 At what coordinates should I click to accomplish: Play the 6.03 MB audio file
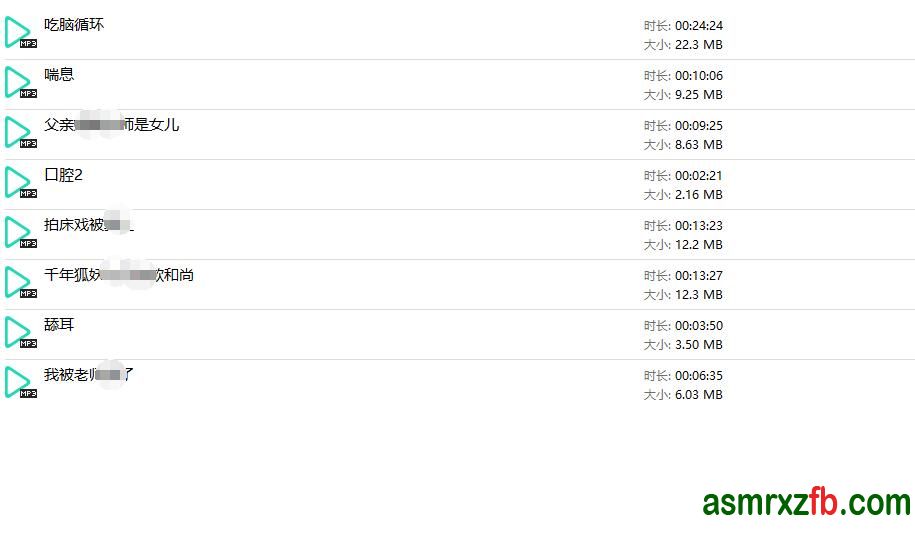click(x=19, y=383)
